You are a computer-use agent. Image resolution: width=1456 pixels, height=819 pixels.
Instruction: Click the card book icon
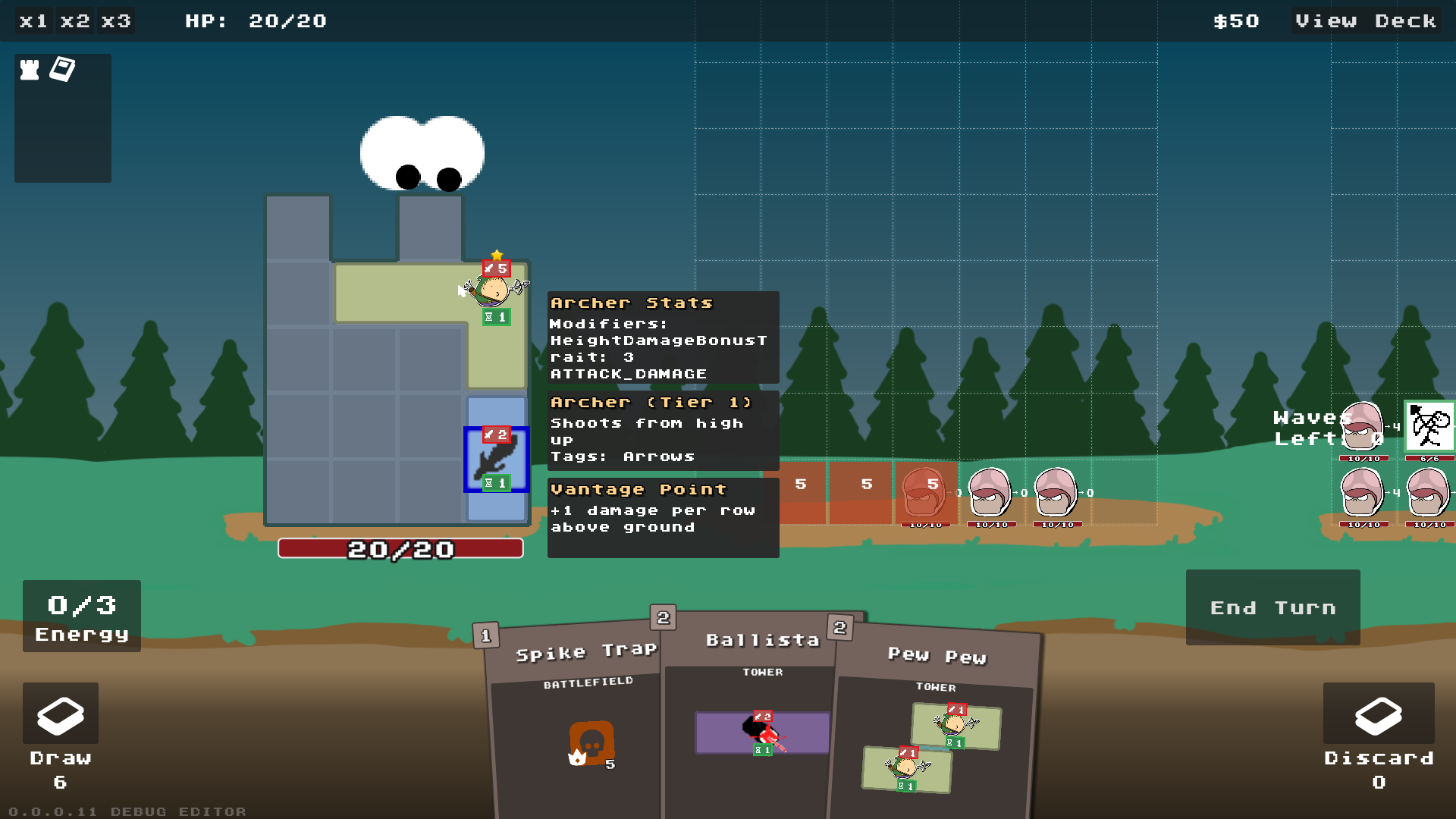[62, 69]
